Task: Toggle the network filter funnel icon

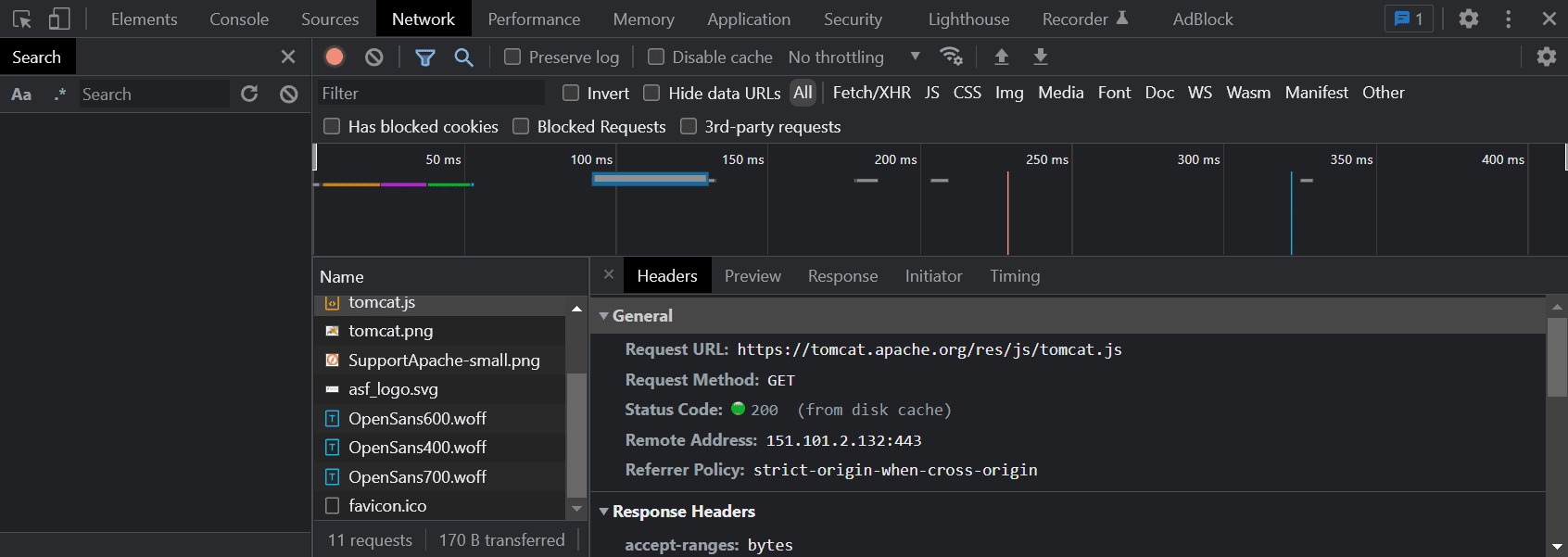Action: (x=424, y=57)
